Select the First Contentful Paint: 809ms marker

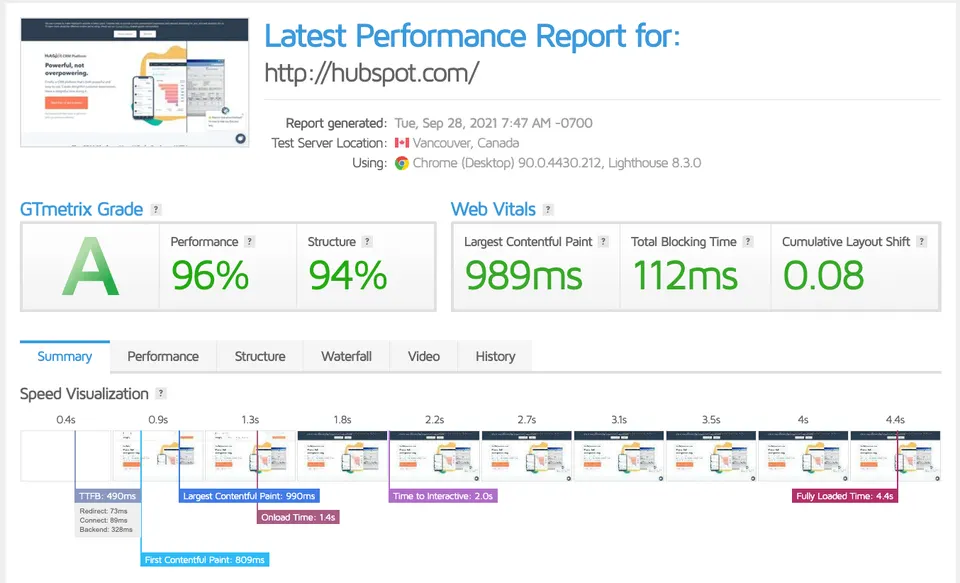(x=204, y=560)
